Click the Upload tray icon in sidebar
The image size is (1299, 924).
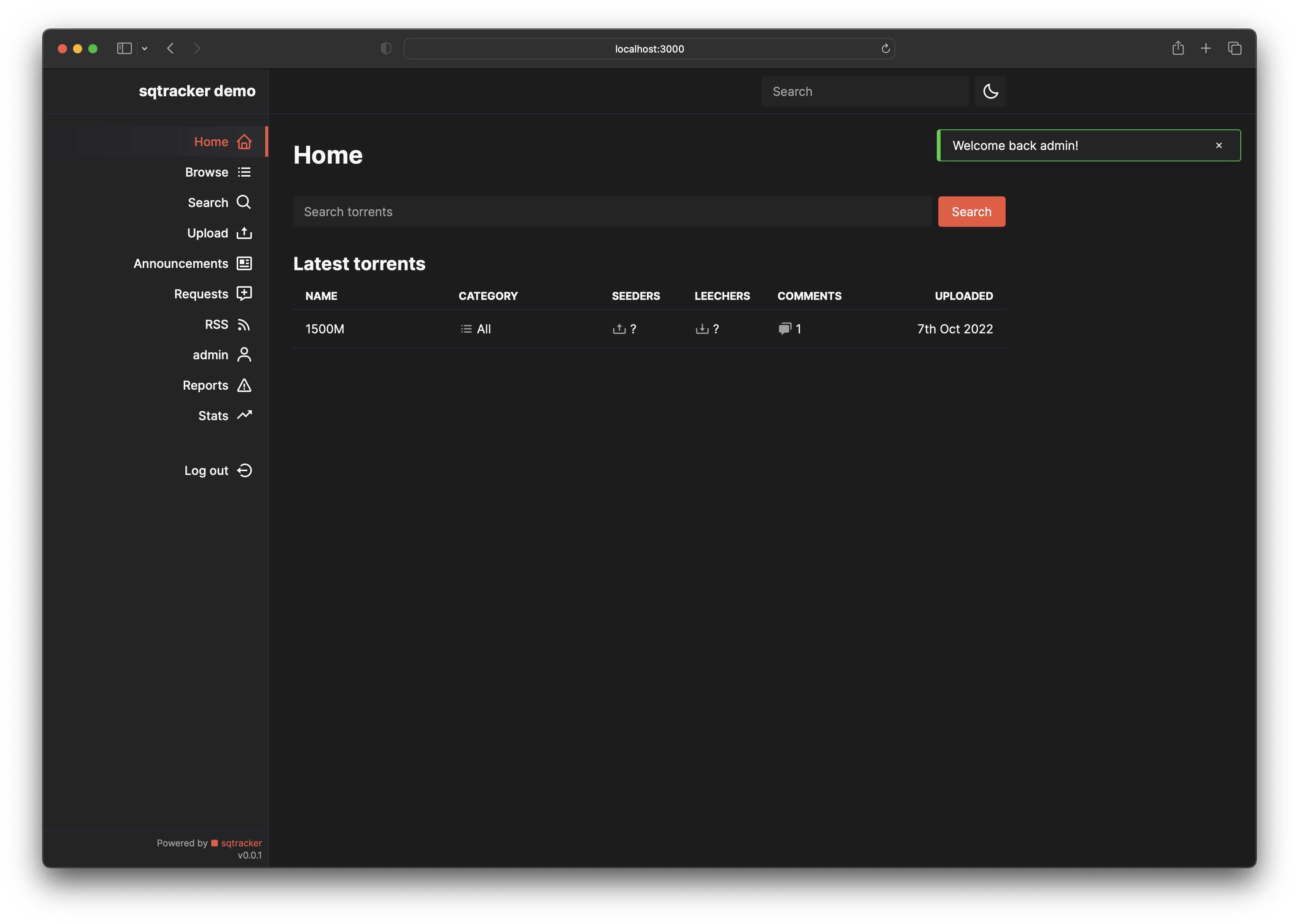click(x=244, y=233)
